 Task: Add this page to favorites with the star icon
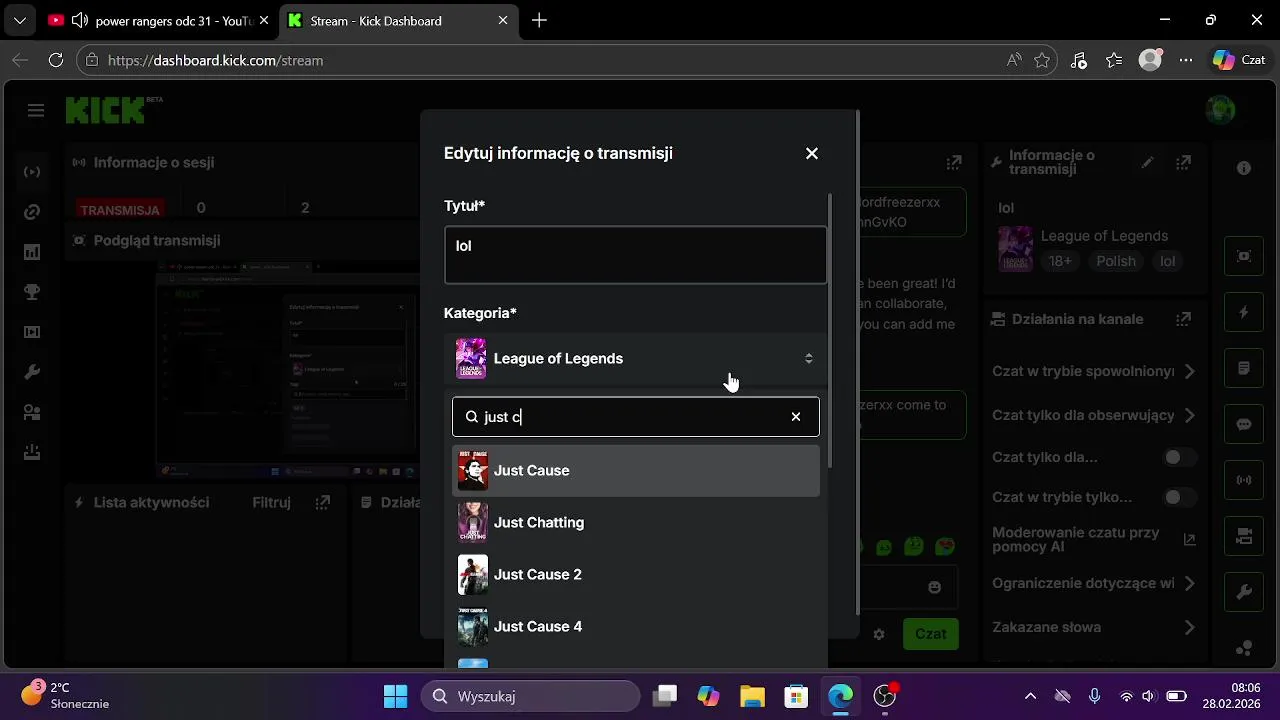[1042, 60]
